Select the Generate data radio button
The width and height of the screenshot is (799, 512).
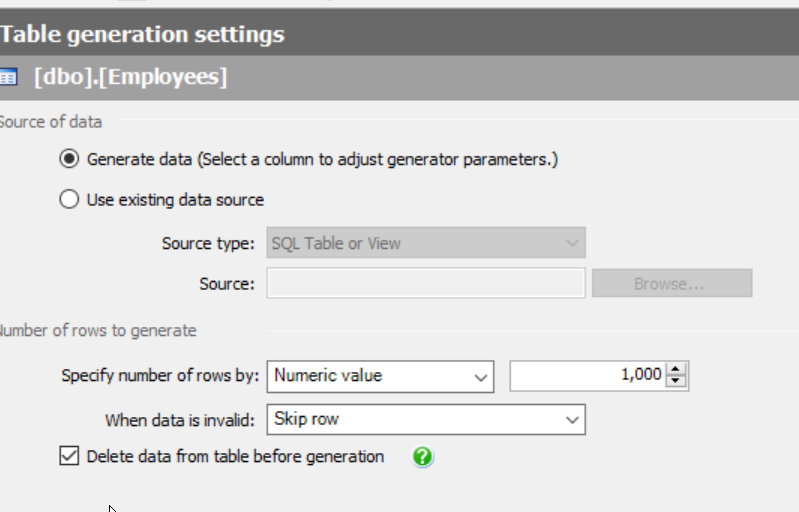click(69, 159)
